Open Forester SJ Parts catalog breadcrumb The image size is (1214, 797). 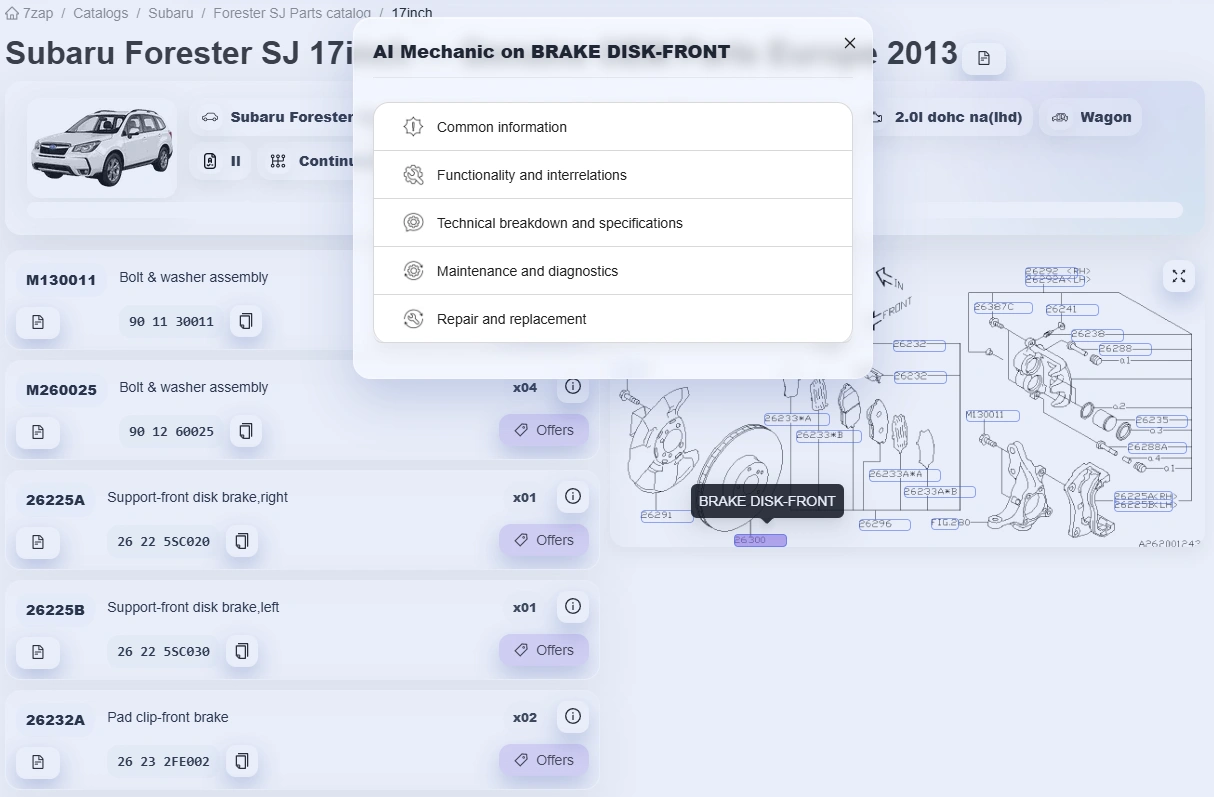292,13
